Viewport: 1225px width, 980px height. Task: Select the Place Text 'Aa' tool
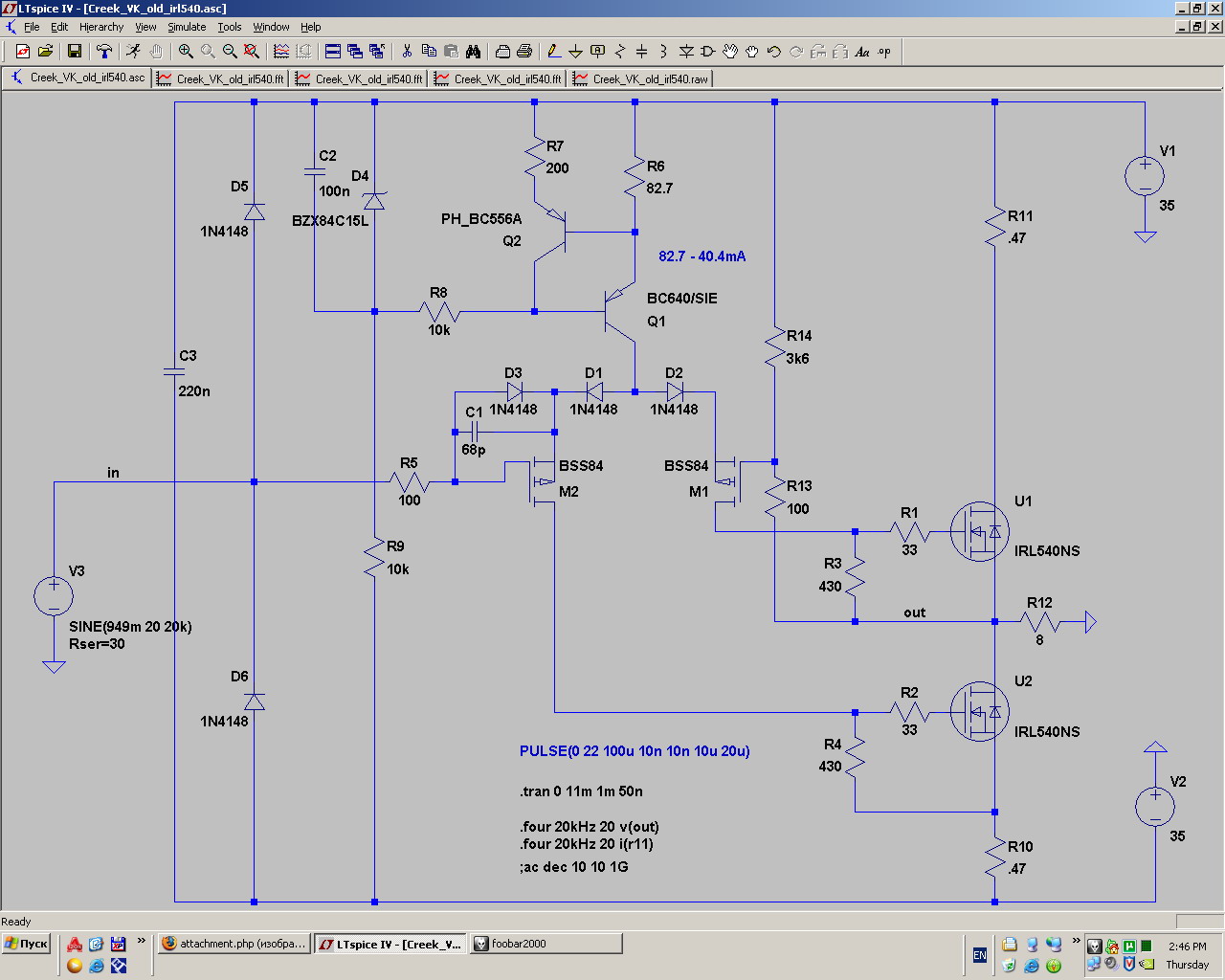pos(862,52)
